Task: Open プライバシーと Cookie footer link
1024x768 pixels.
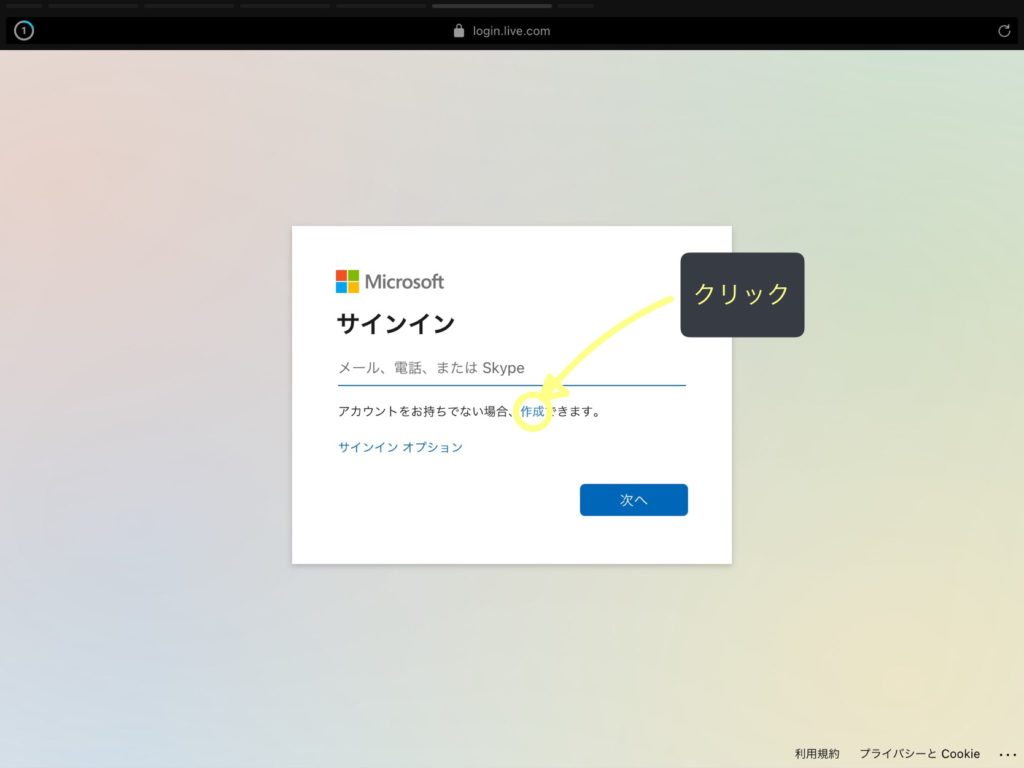Action: [919, 754]
